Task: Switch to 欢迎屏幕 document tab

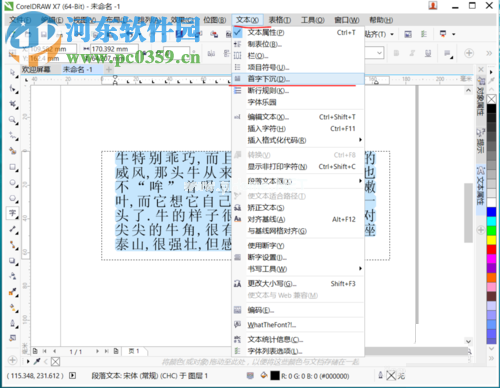Action: point(36,69)
